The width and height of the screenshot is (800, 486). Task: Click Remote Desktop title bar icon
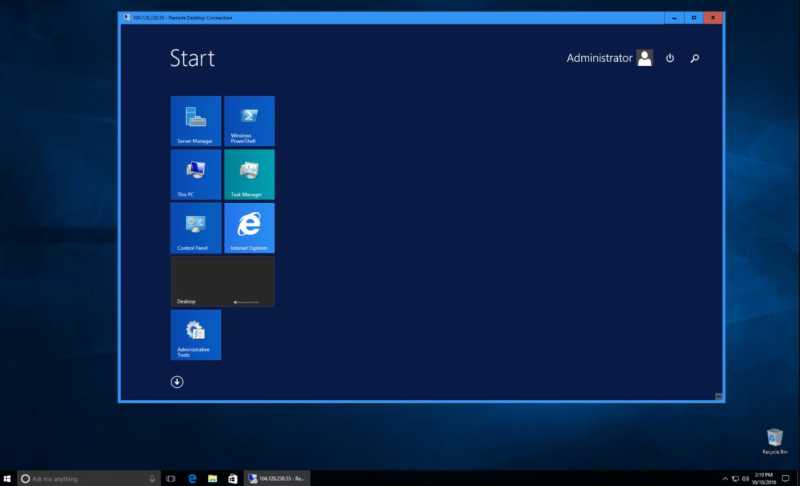126,17
